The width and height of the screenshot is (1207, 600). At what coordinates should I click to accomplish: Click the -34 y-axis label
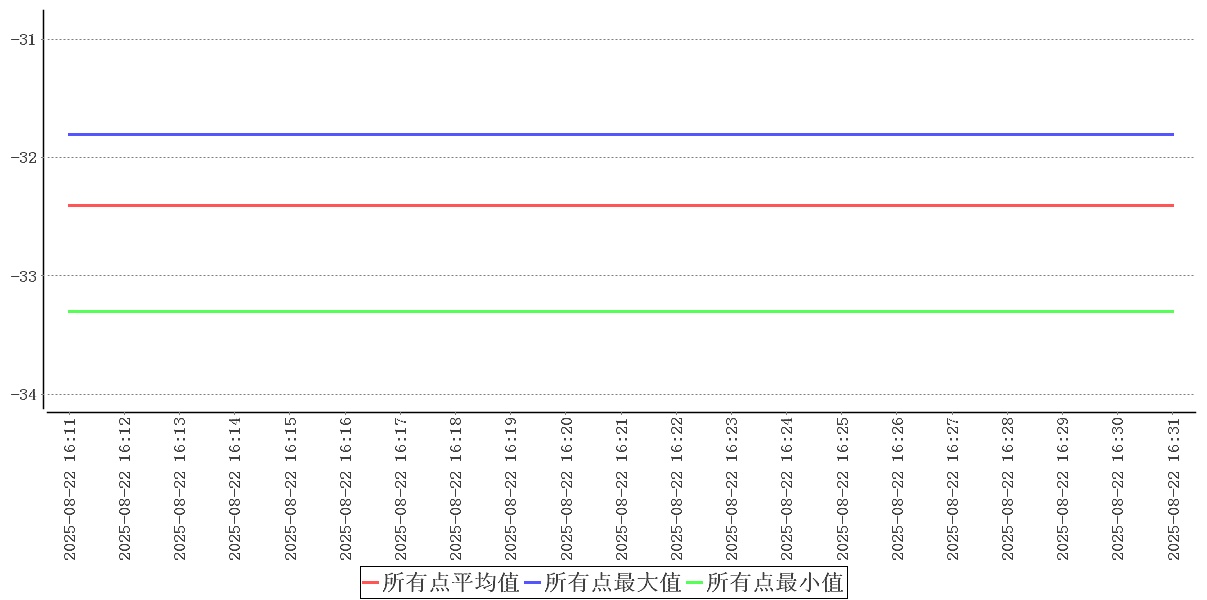click(x=22, y=394)
